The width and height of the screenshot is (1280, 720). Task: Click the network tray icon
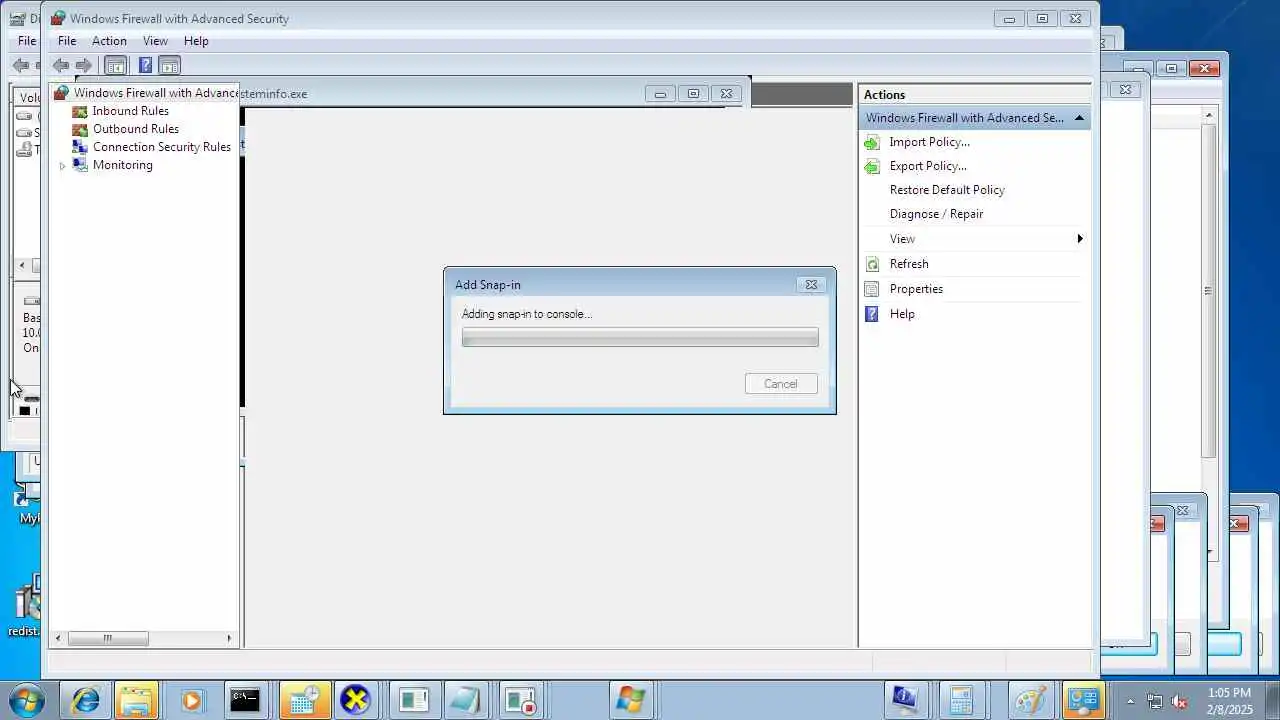1155,701
